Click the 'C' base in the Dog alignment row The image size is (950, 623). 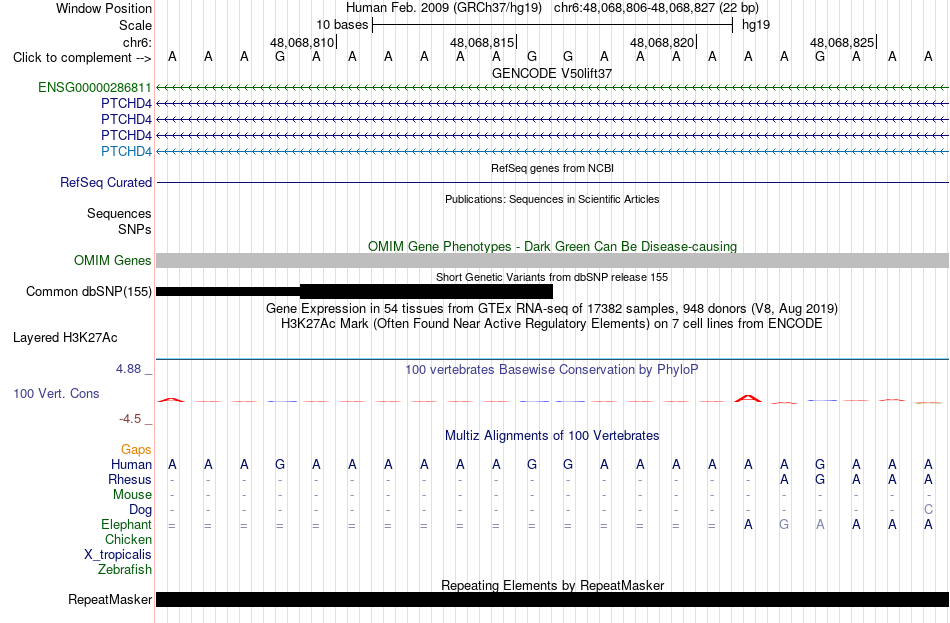coord(928,510)
